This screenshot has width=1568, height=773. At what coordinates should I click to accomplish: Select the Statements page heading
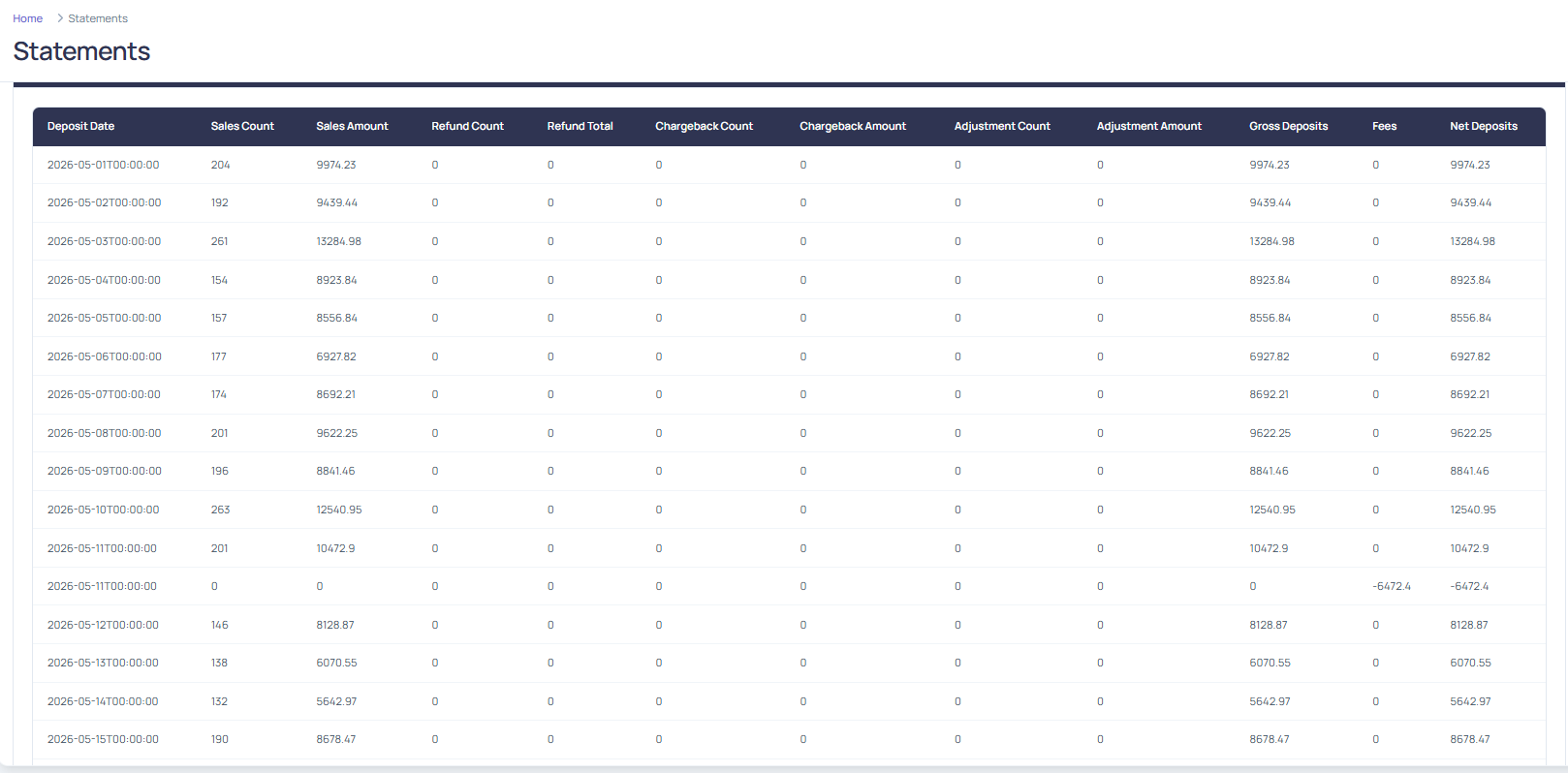pyautogui.click(x=81, y=51)
